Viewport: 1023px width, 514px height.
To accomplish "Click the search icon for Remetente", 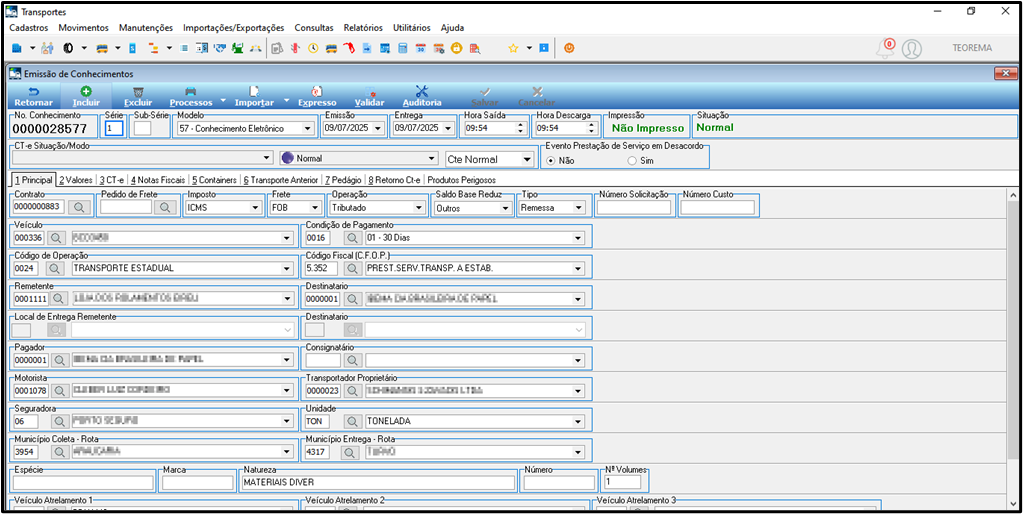I will [x=58, y=298].
